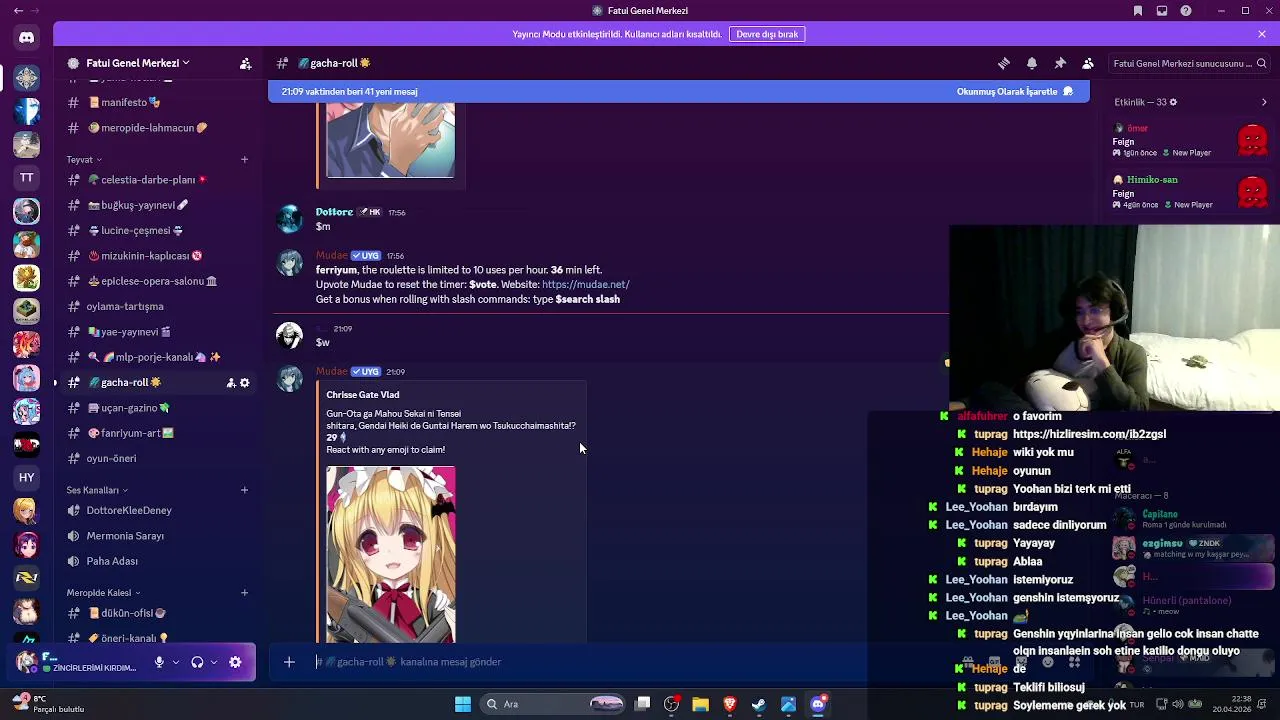Join Mermonia Sarayı voice channel
Screen dimensions: 1280x720
(x=158, y=536)
